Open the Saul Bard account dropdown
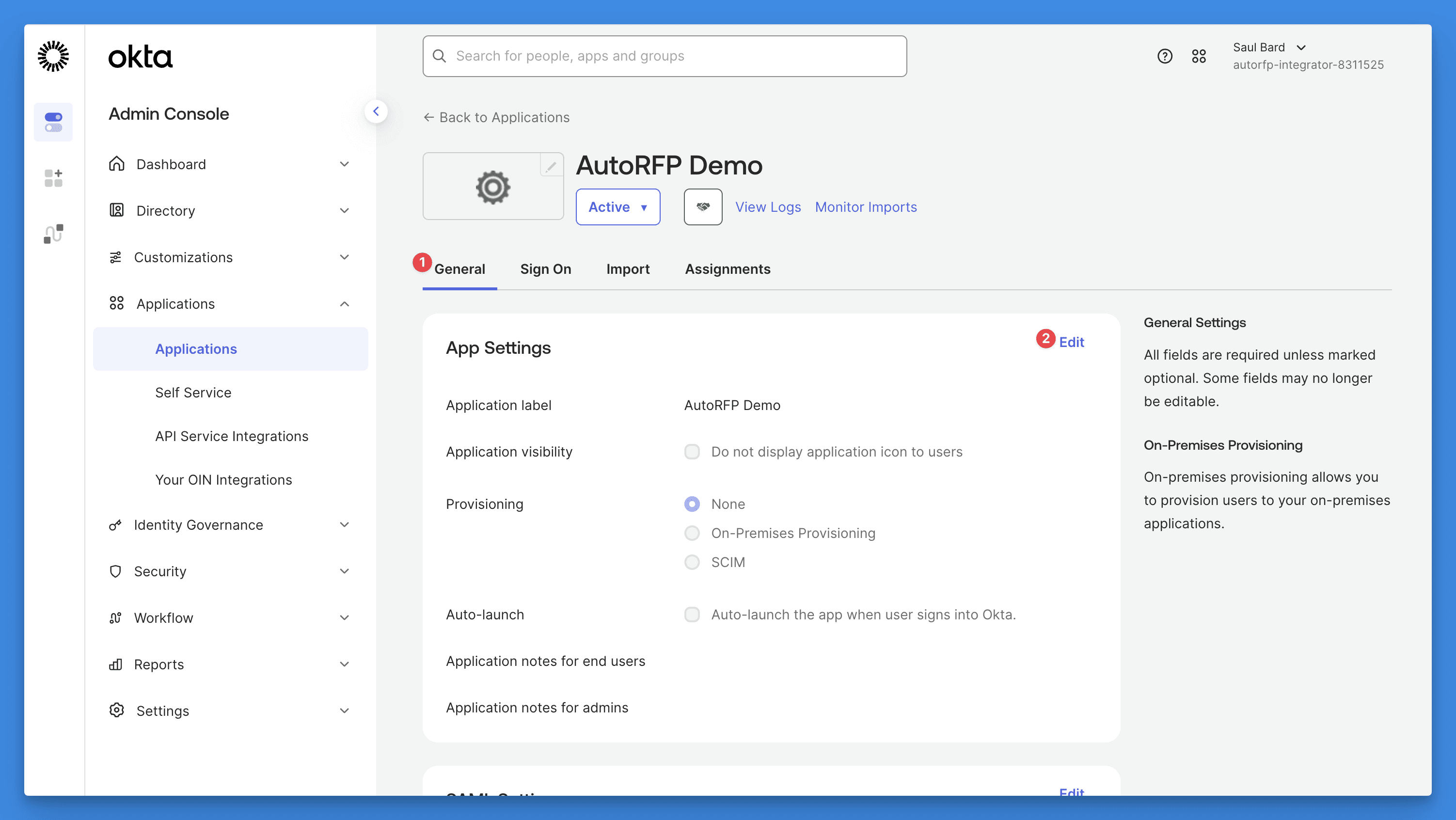Viewport: 1456px width, 820px height. click(1269, 47)
